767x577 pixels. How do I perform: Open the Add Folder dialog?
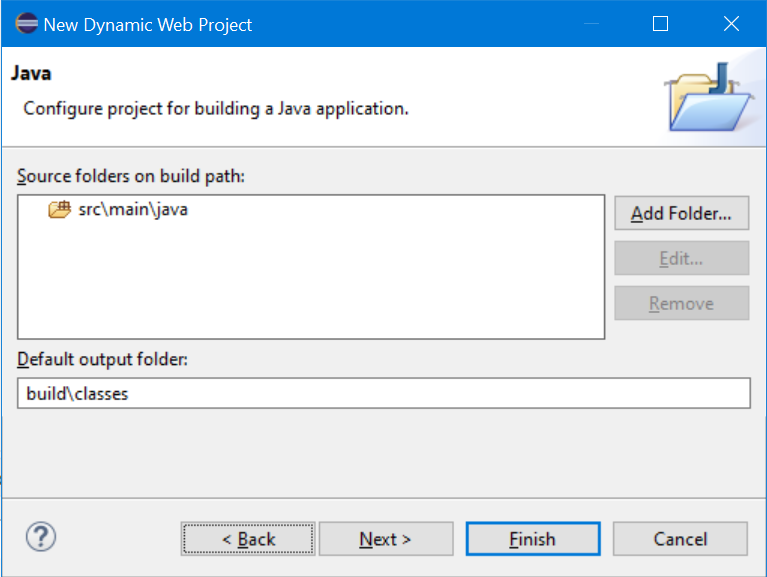(681, 213)
